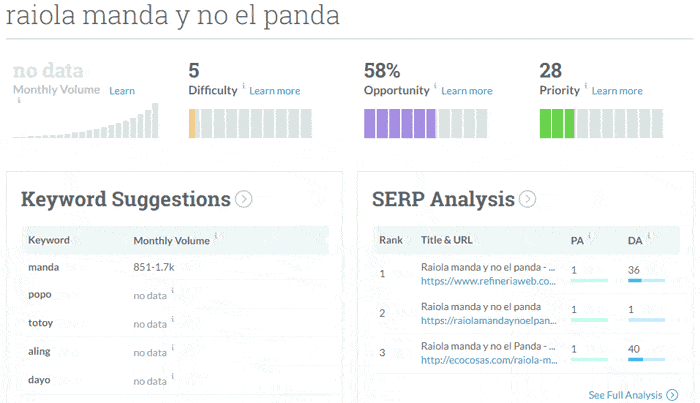Select the 'manda' keyword row
Screen dimensions: 700x403
click(x=176, y=267)
